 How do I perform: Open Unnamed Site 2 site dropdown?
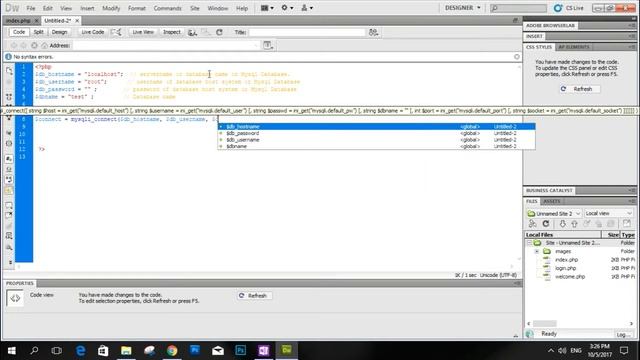(554, 213)
